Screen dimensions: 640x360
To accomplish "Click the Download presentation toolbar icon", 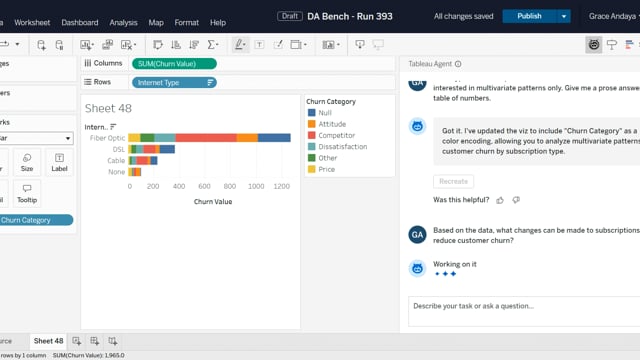I will (x=360, y=44).
